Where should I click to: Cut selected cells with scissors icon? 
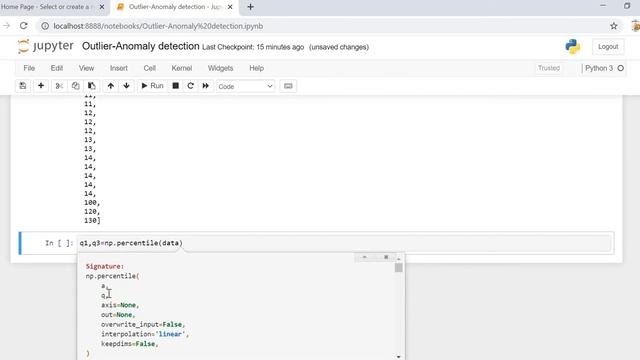59,86
